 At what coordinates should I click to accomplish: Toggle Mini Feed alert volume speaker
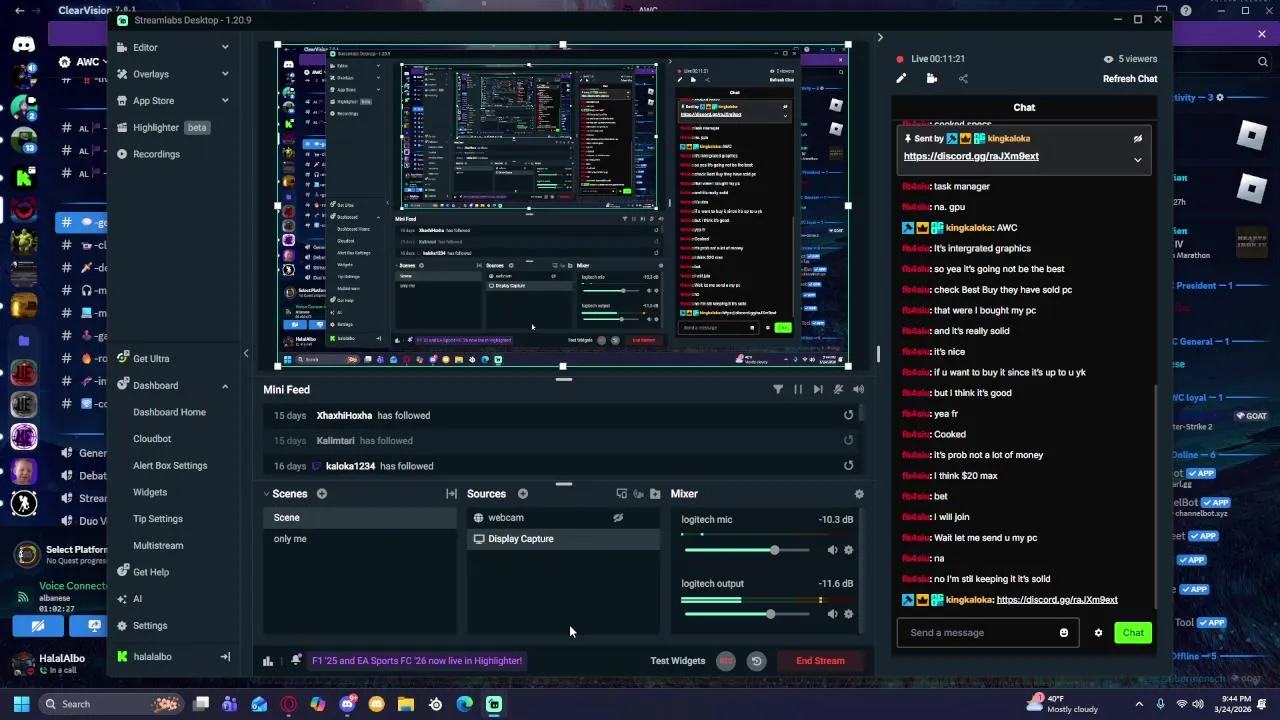coord(858,389)
